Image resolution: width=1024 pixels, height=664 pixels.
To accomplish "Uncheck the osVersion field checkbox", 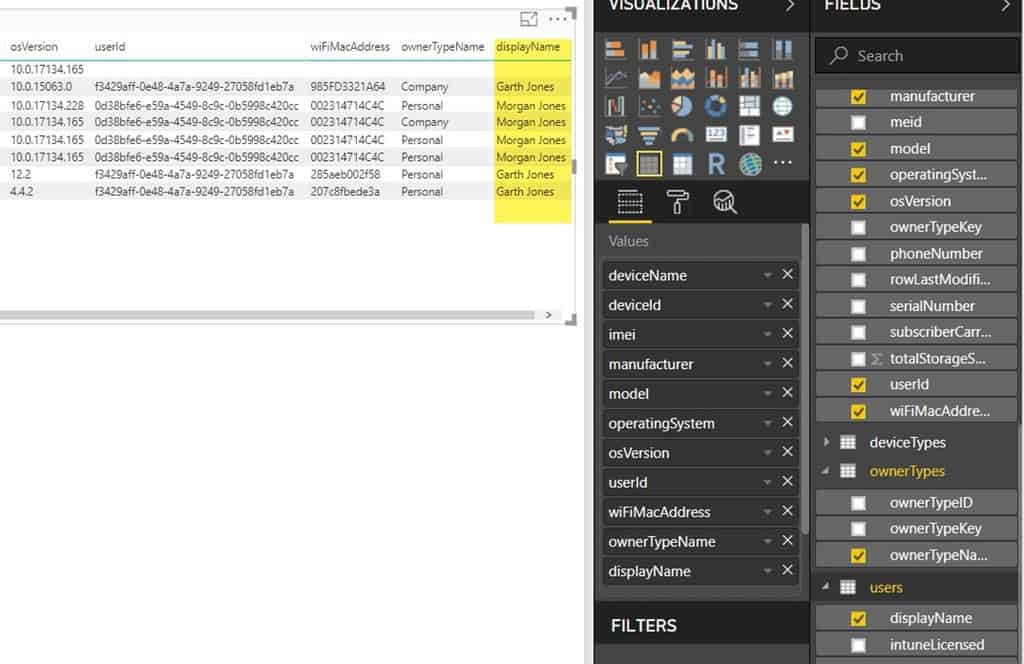I will tap(858, 202).
